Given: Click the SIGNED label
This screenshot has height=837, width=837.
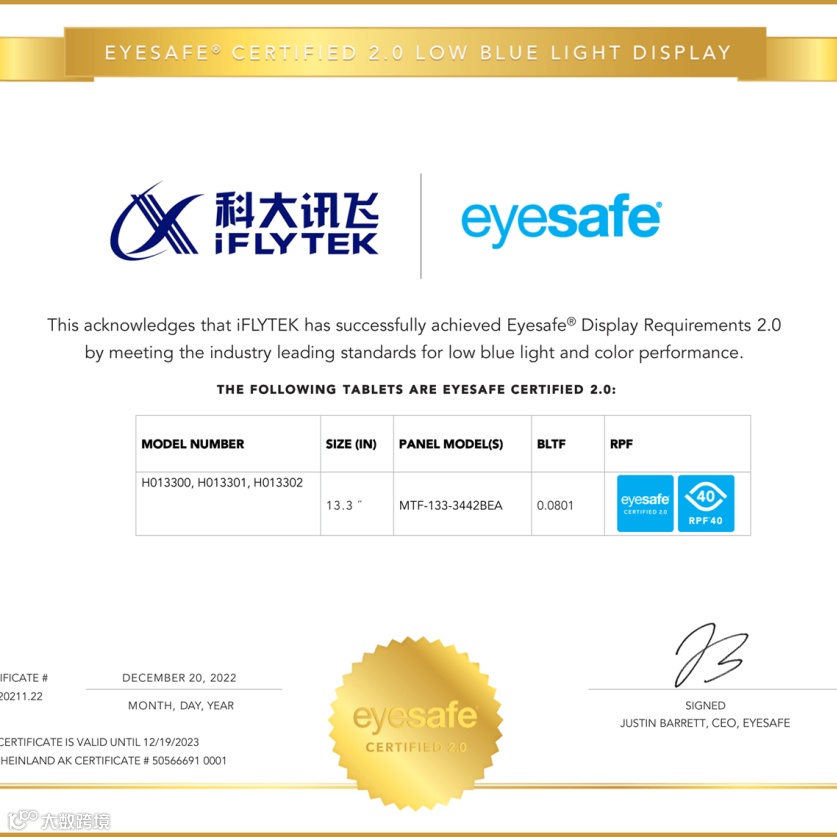Looking at the screenshot, I should (705, 706).
